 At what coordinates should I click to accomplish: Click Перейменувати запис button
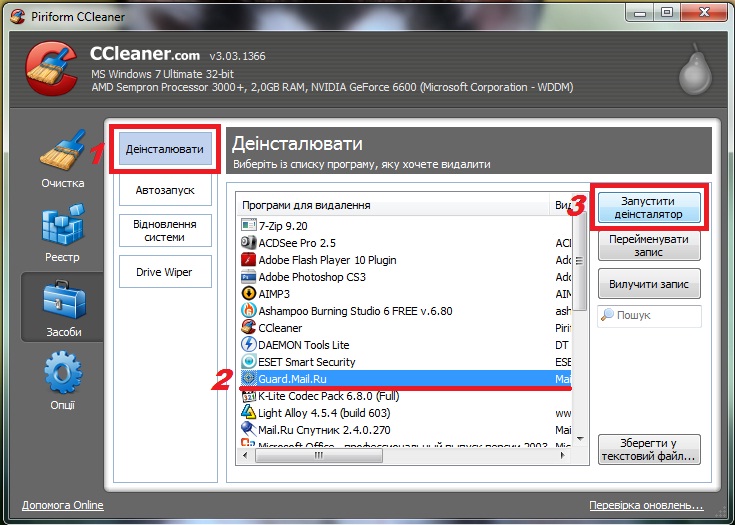tap(649, 245)
